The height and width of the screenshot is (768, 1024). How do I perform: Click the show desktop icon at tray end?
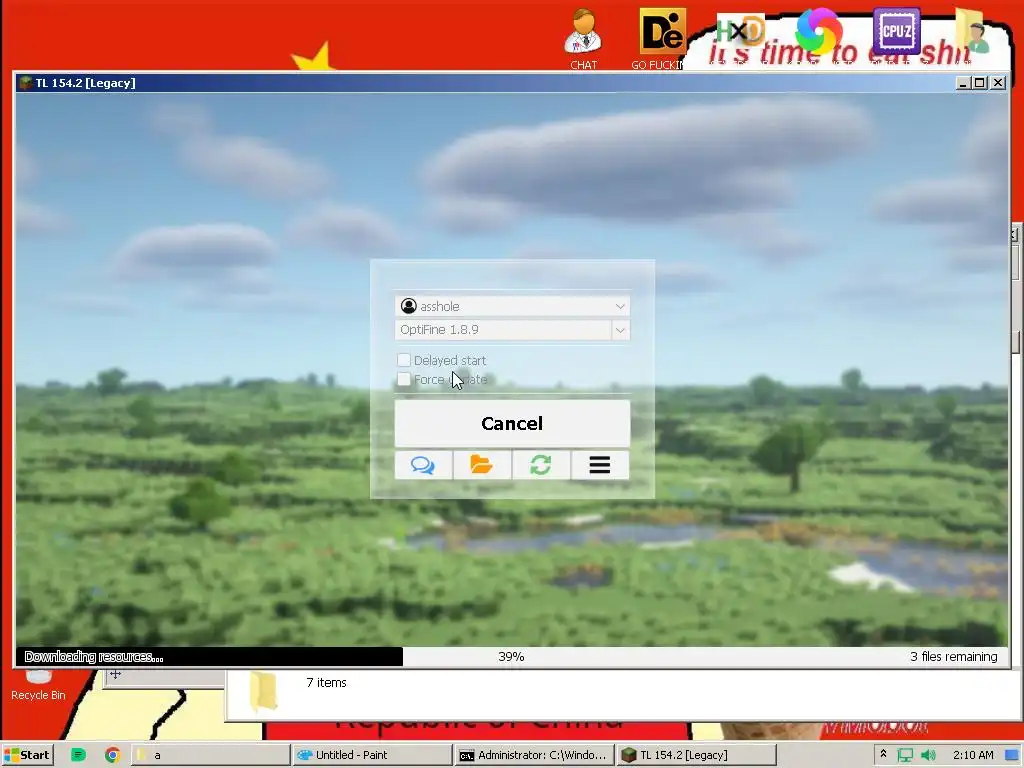coord(1012,755)
